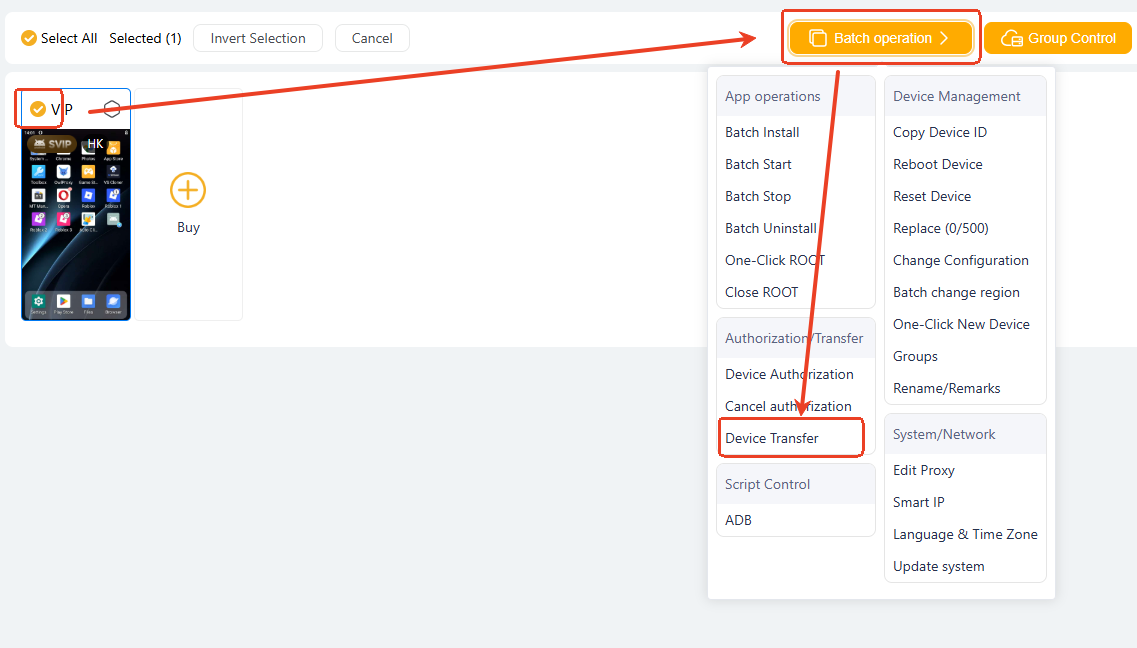Click the Buy plus icon
This screenshot has width=1137, height=648.
[x=188, y=190]
